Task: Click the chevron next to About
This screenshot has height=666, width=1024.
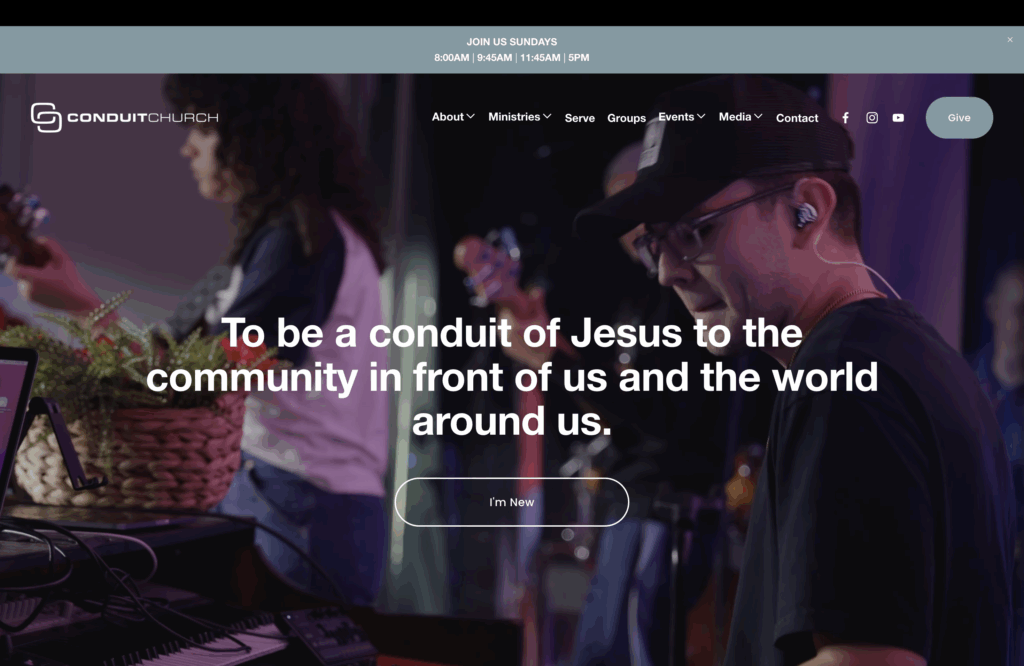Action: click(470, 116)
